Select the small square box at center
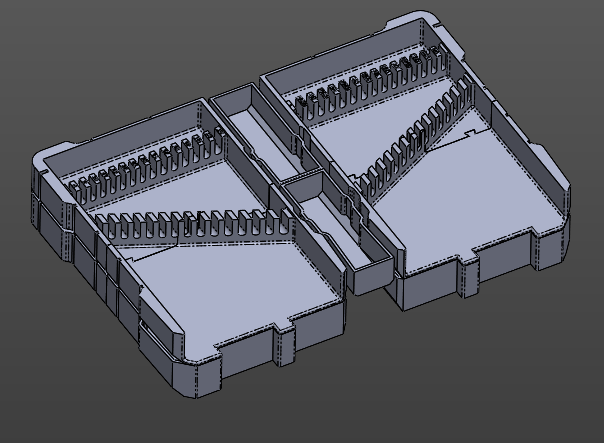This screenshot has width=604, height=443. (x=303, y=190)
